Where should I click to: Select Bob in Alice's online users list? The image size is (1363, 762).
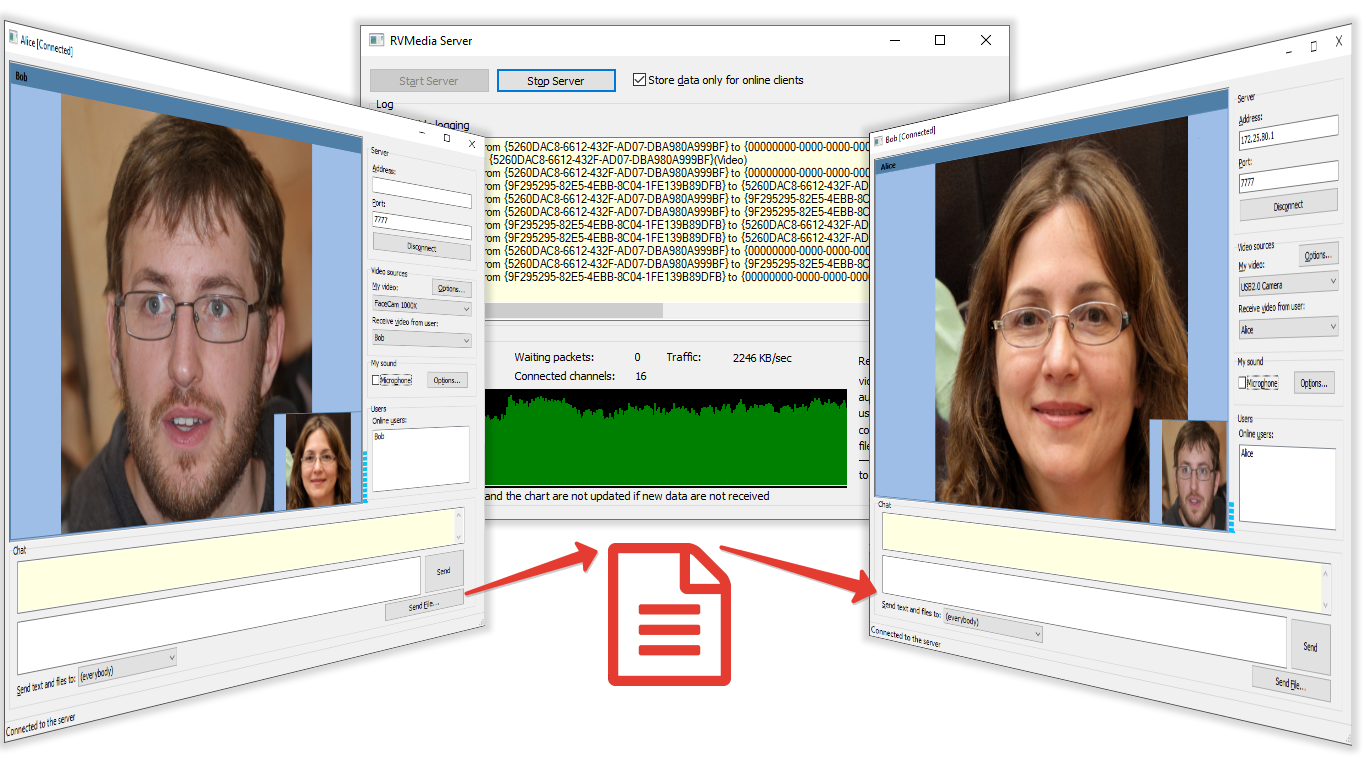coord(380,436)
